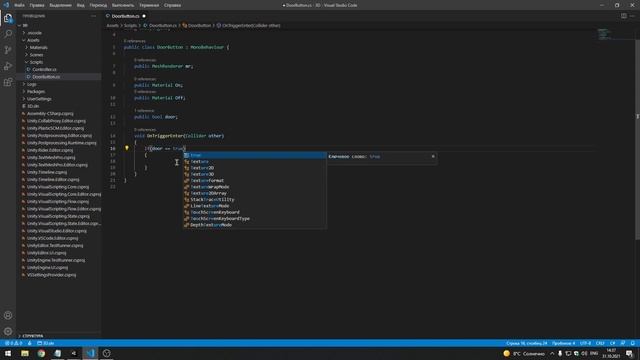The height and width of the screenshot is (360, 640).
Task: Click UTF-8 encoding in status bar
Action: pyautogui.click(x=585, y=343)
